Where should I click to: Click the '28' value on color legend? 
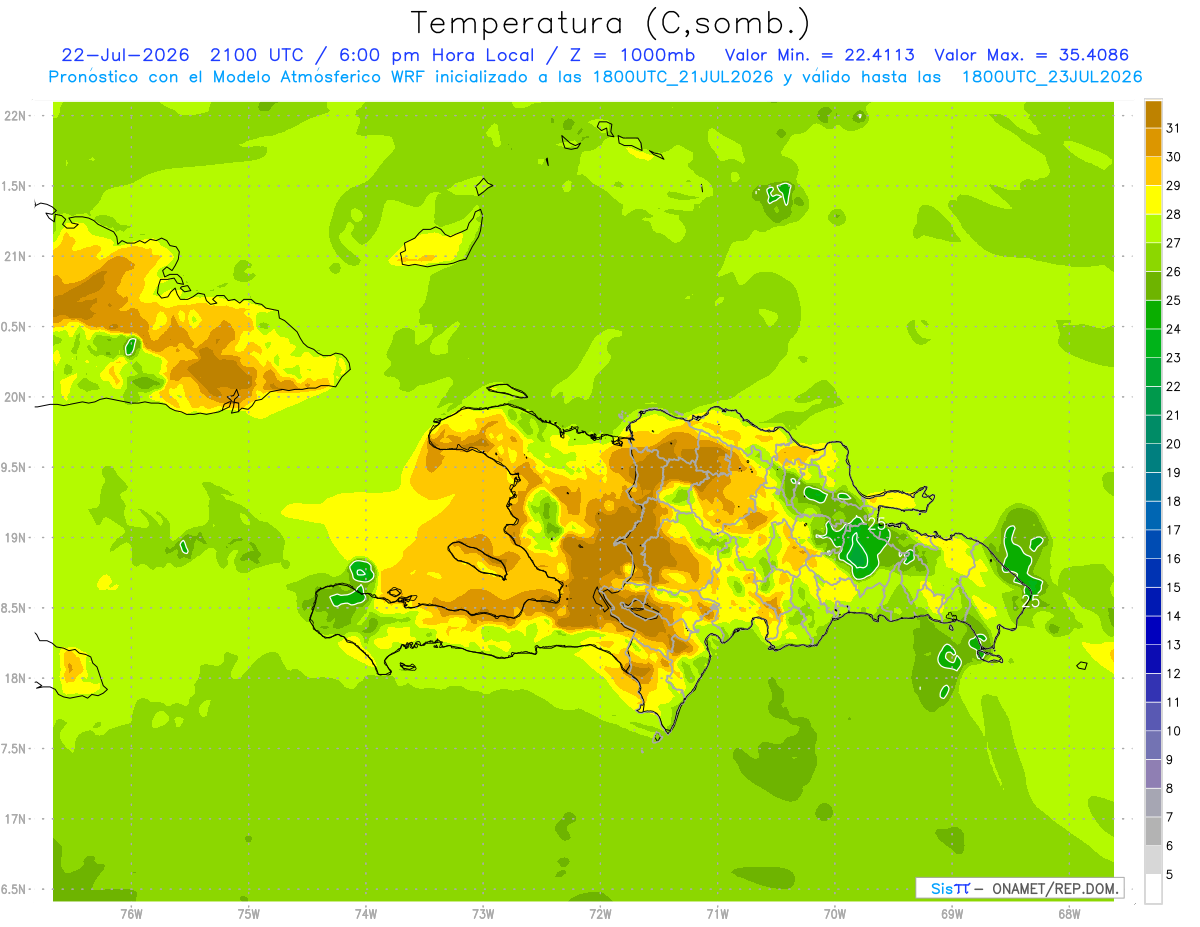point(1174,214)
